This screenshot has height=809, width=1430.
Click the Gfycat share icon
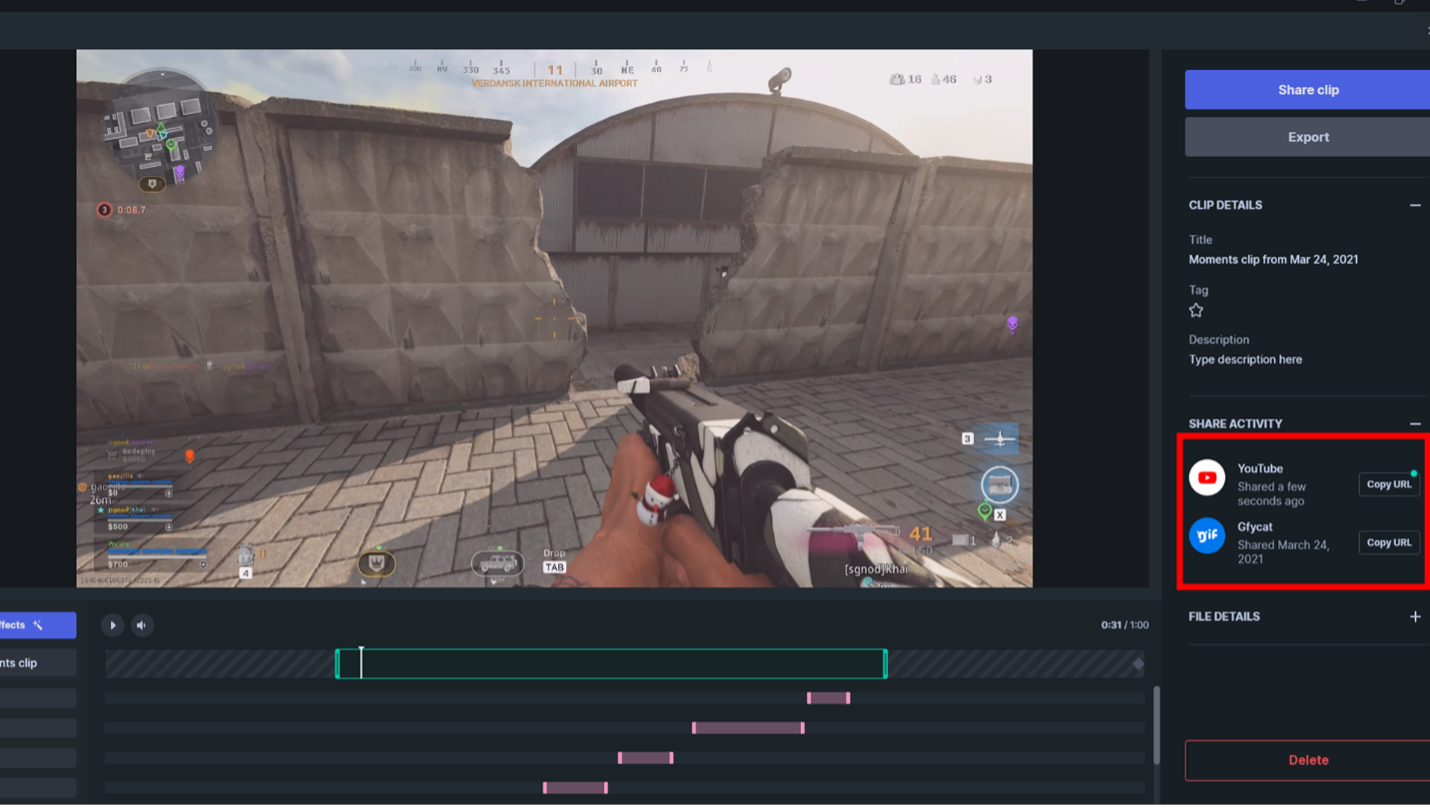coord(1207,536)
